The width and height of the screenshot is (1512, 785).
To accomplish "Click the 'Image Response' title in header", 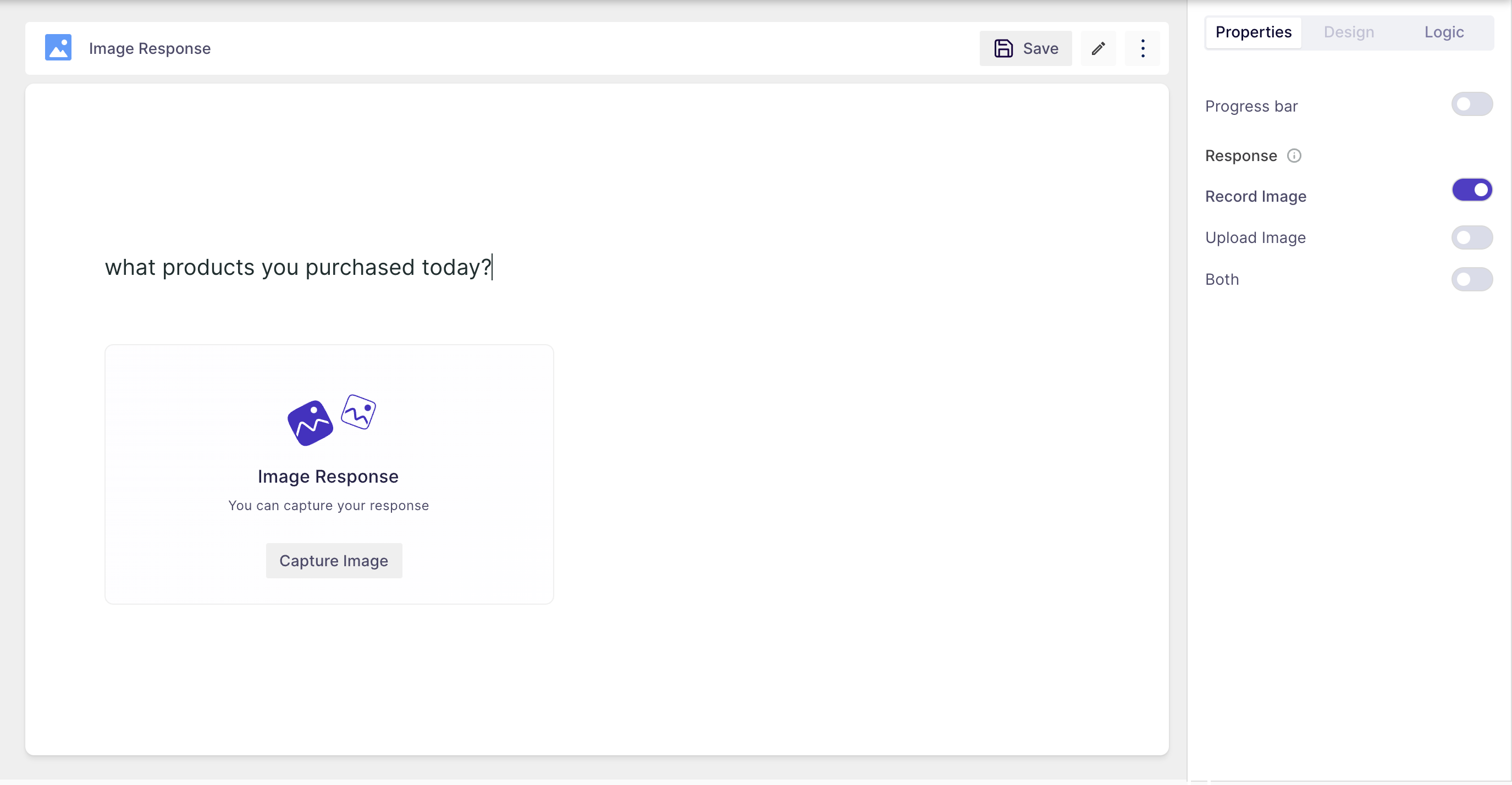I will coord(150,48).
